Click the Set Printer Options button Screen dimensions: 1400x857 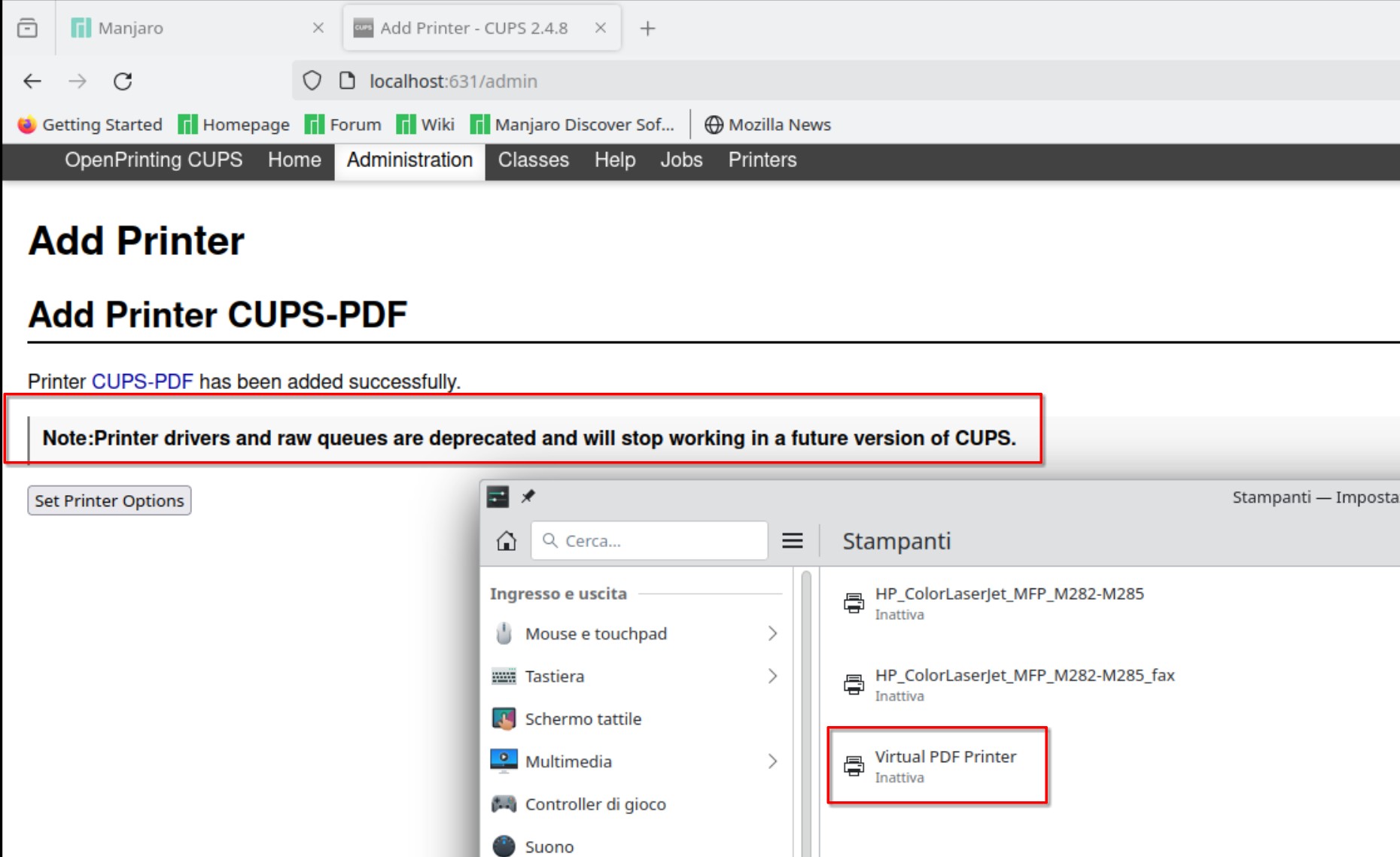(x=109, y=500)
